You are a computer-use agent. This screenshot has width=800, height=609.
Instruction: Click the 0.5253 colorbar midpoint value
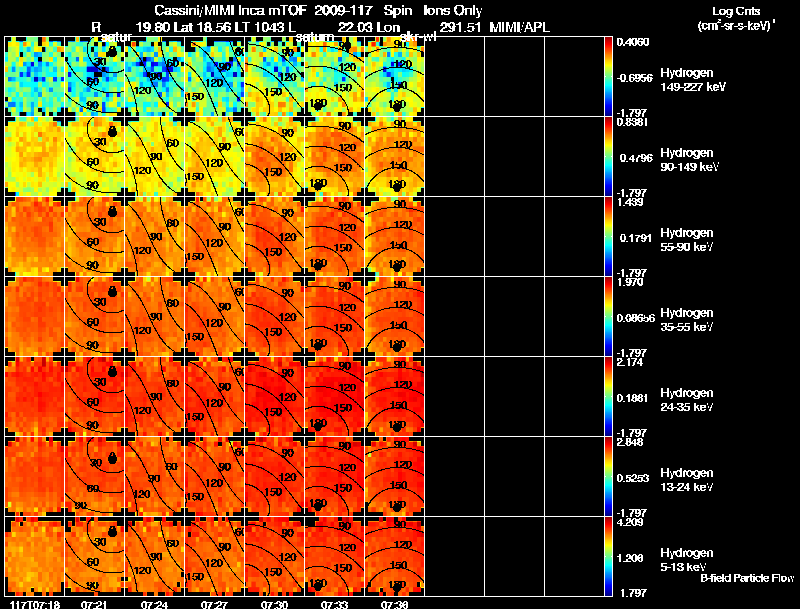634,478
